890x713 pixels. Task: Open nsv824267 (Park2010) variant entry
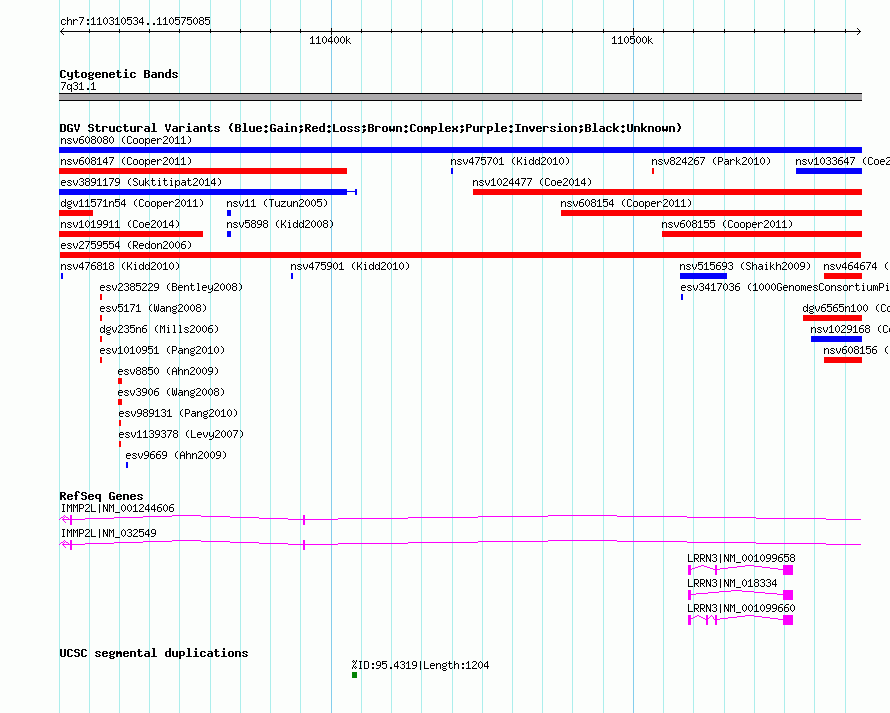click(x=711, y=161)
